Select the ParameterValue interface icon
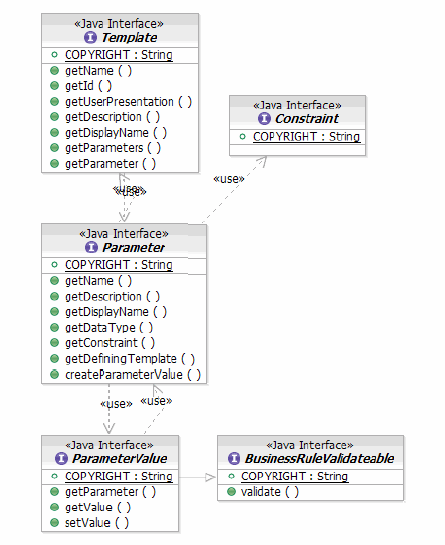 (x=62, y=458)
